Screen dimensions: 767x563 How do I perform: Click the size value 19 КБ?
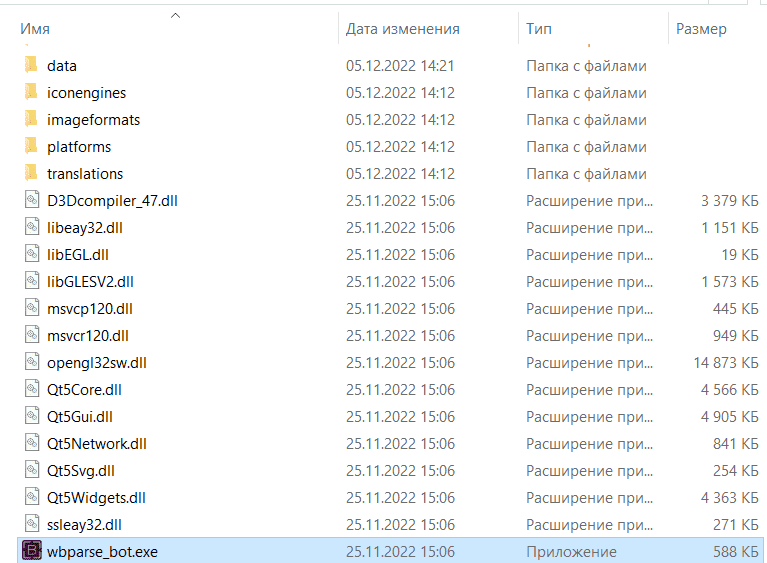click(740, 255)
